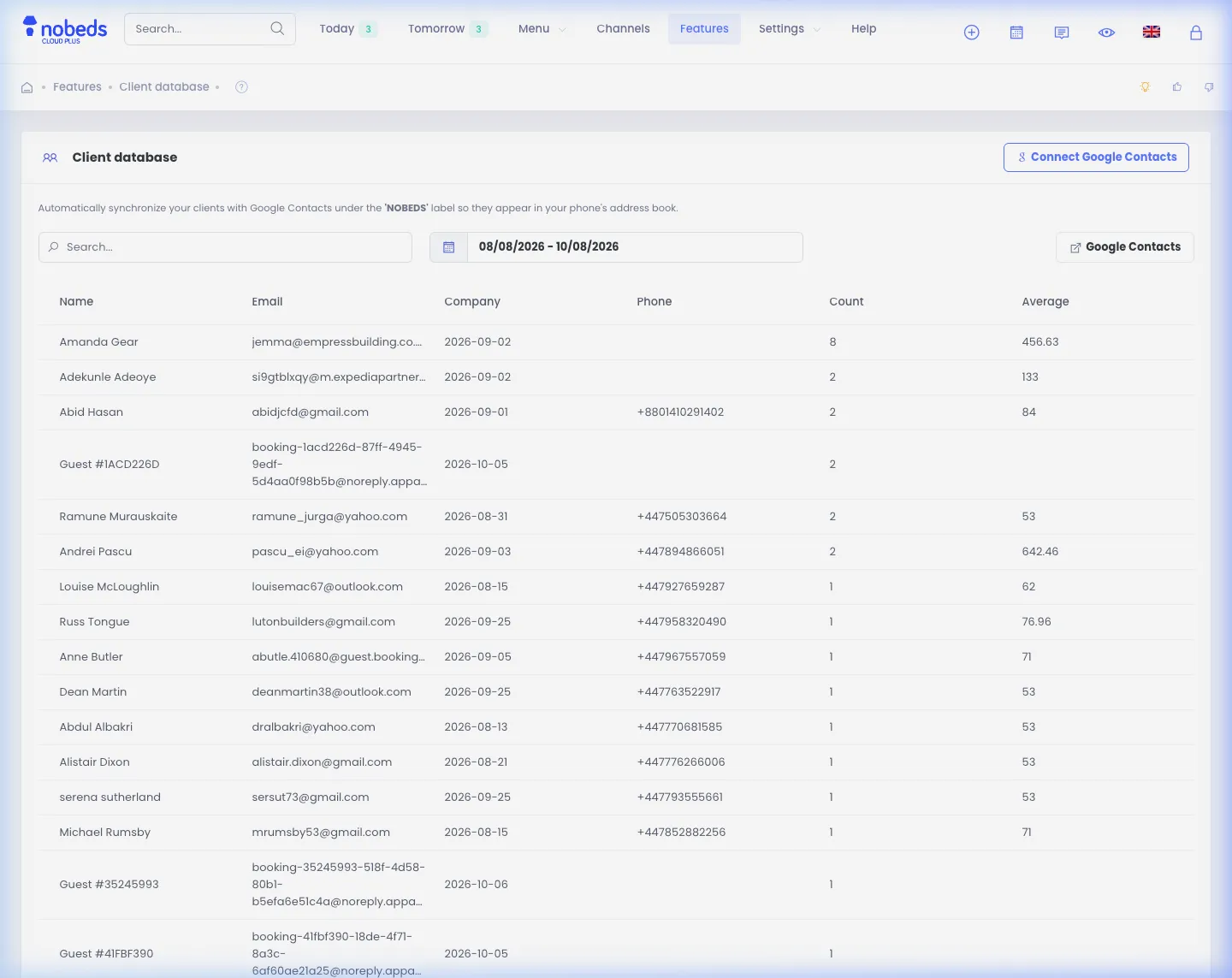Select Guest #41FBF390 entry
Image resolution: width=1232 pixels, height=978 pixels.
106,954
